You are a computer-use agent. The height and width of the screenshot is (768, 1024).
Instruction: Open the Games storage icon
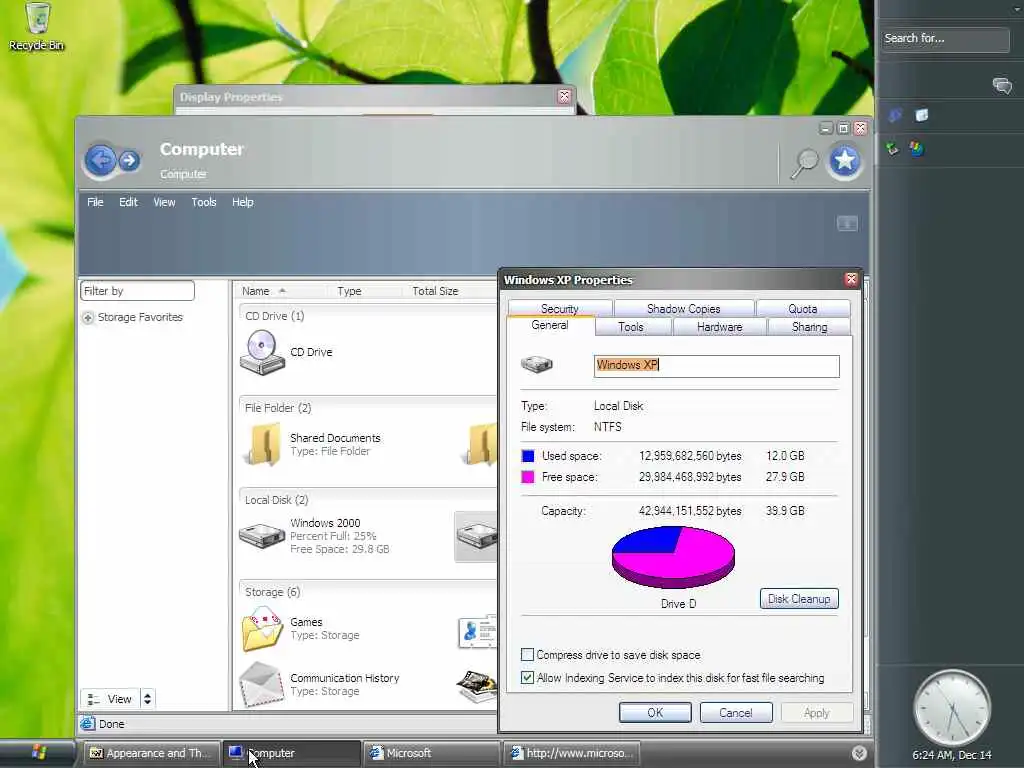(x=262, y=628)
